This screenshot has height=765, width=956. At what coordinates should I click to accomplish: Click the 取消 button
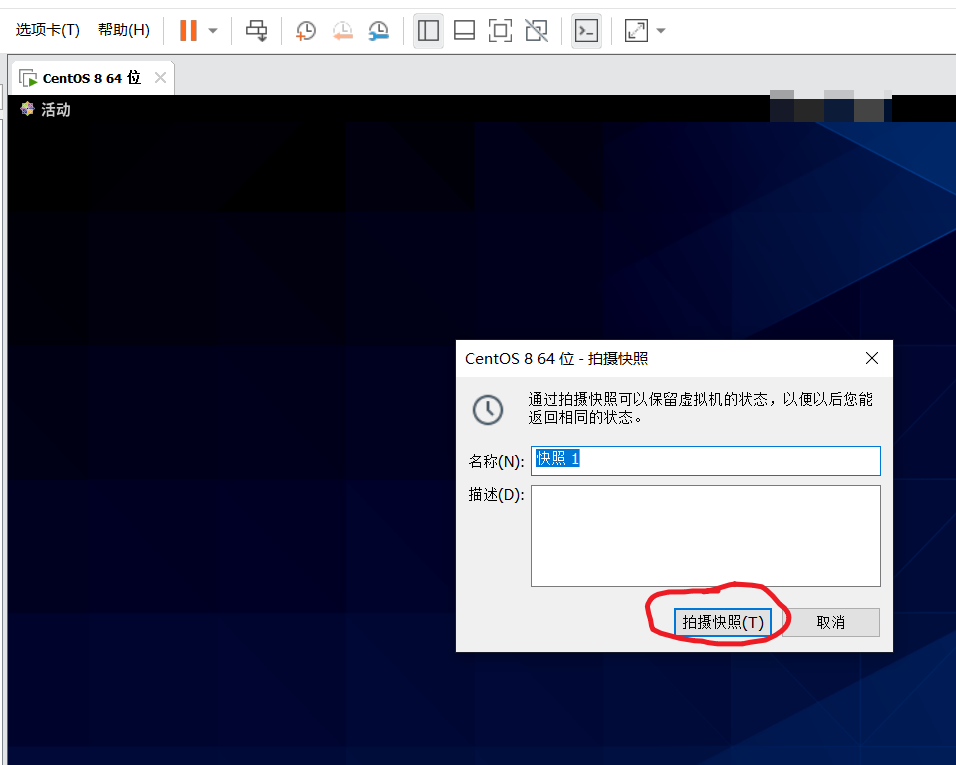(x=830, y=622)
